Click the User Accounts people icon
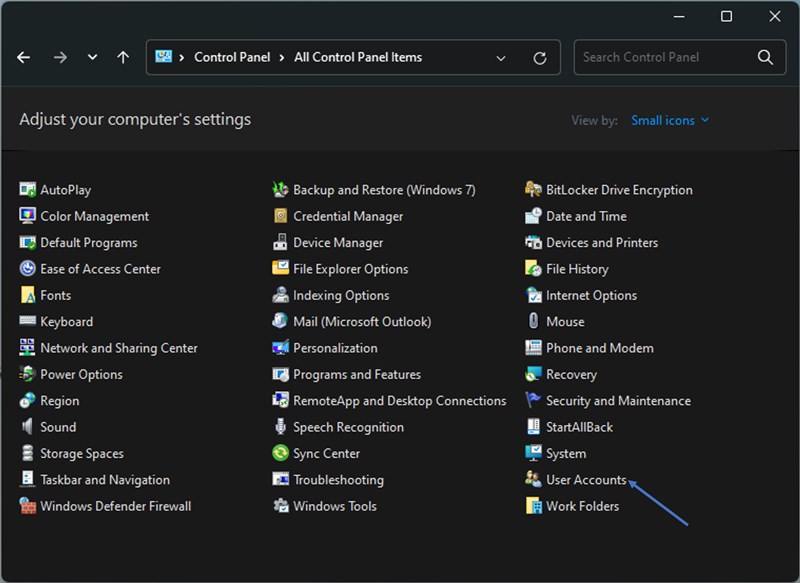The width and height of the screenshot is (800, 583). (533, 479)
